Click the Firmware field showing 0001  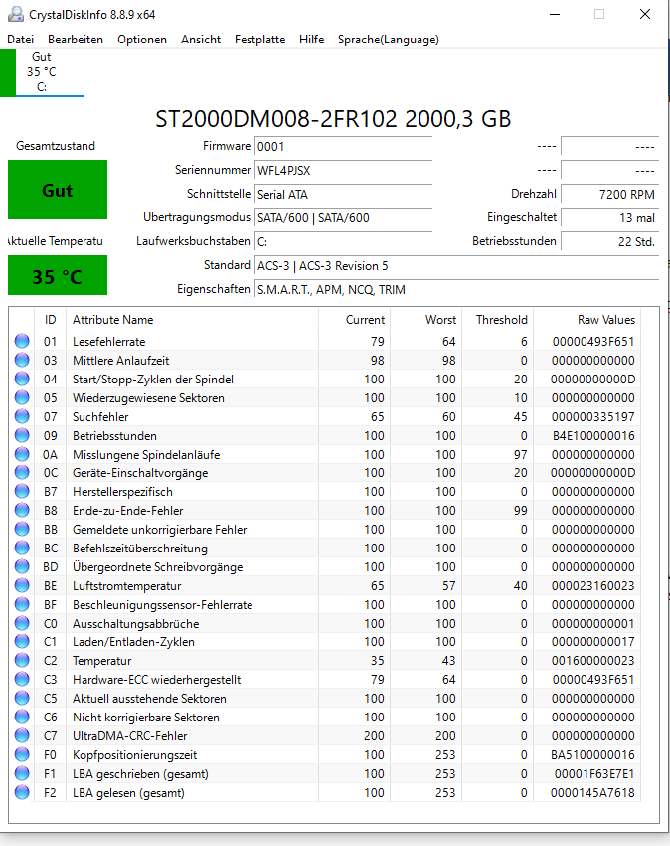click(343, 146)
